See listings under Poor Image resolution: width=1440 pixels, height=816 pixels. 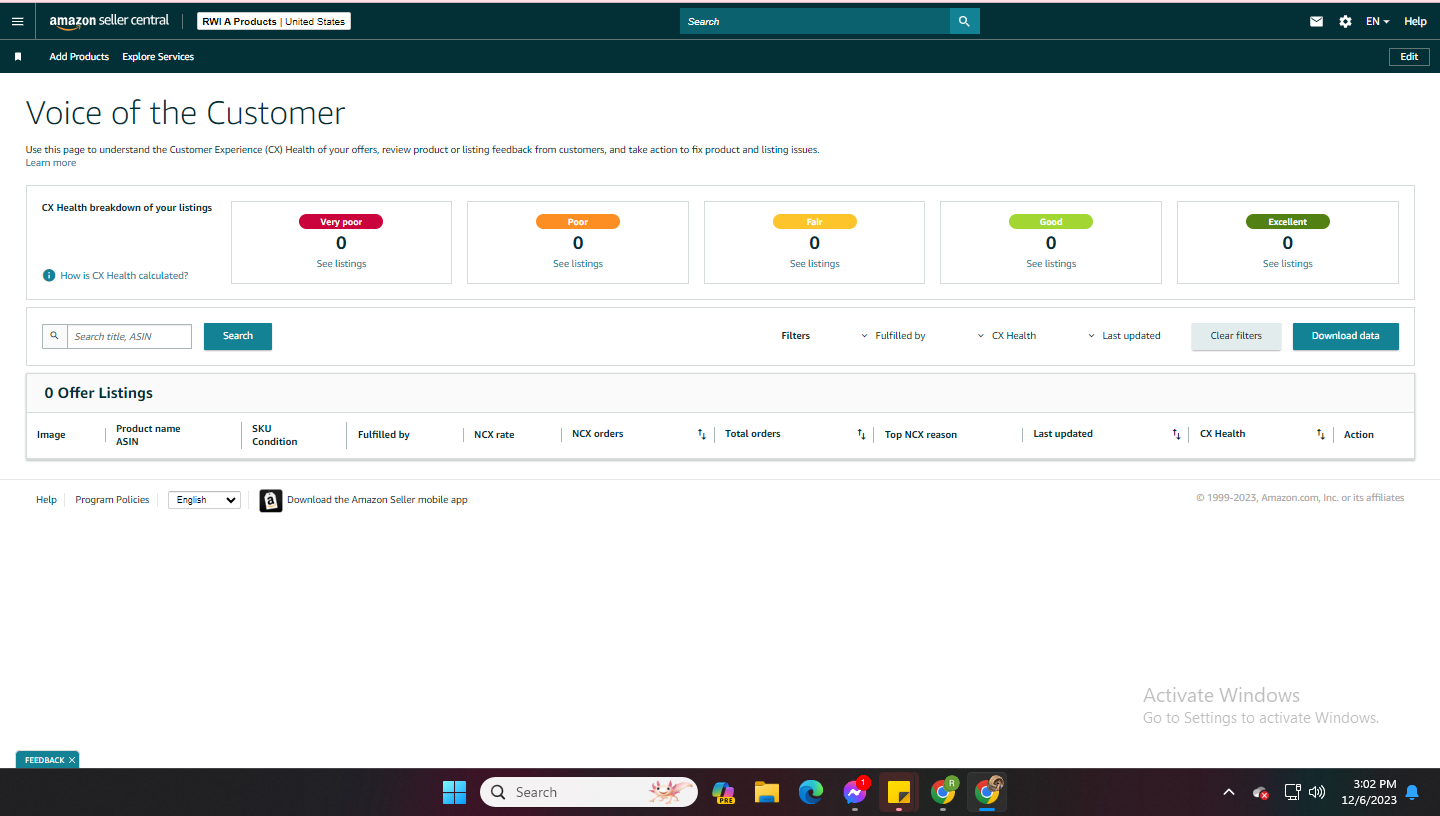(578, 264)
